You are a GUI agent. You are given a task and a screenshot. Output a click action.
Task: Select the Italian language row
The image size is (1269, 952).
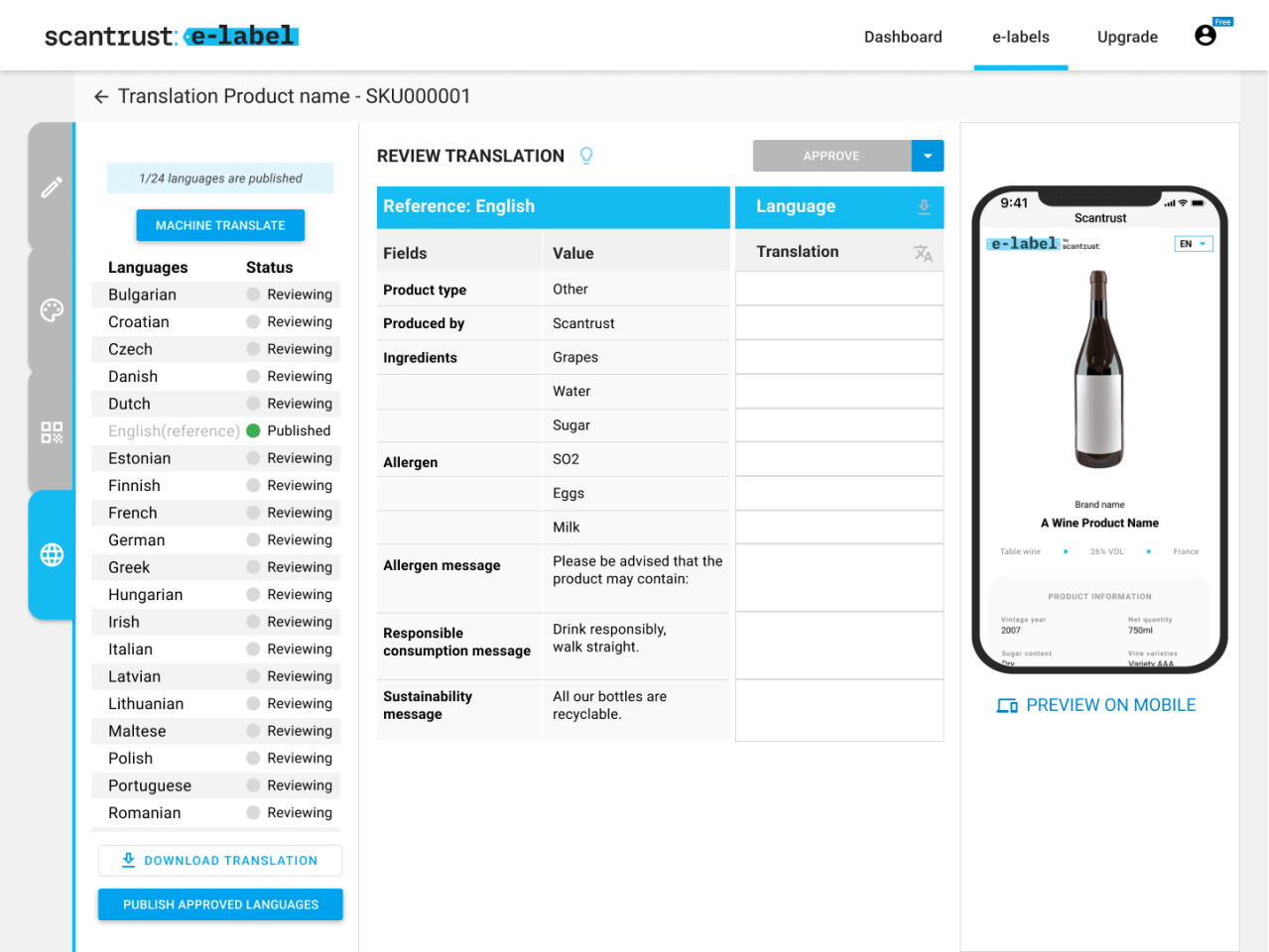(x=216, y=650)
